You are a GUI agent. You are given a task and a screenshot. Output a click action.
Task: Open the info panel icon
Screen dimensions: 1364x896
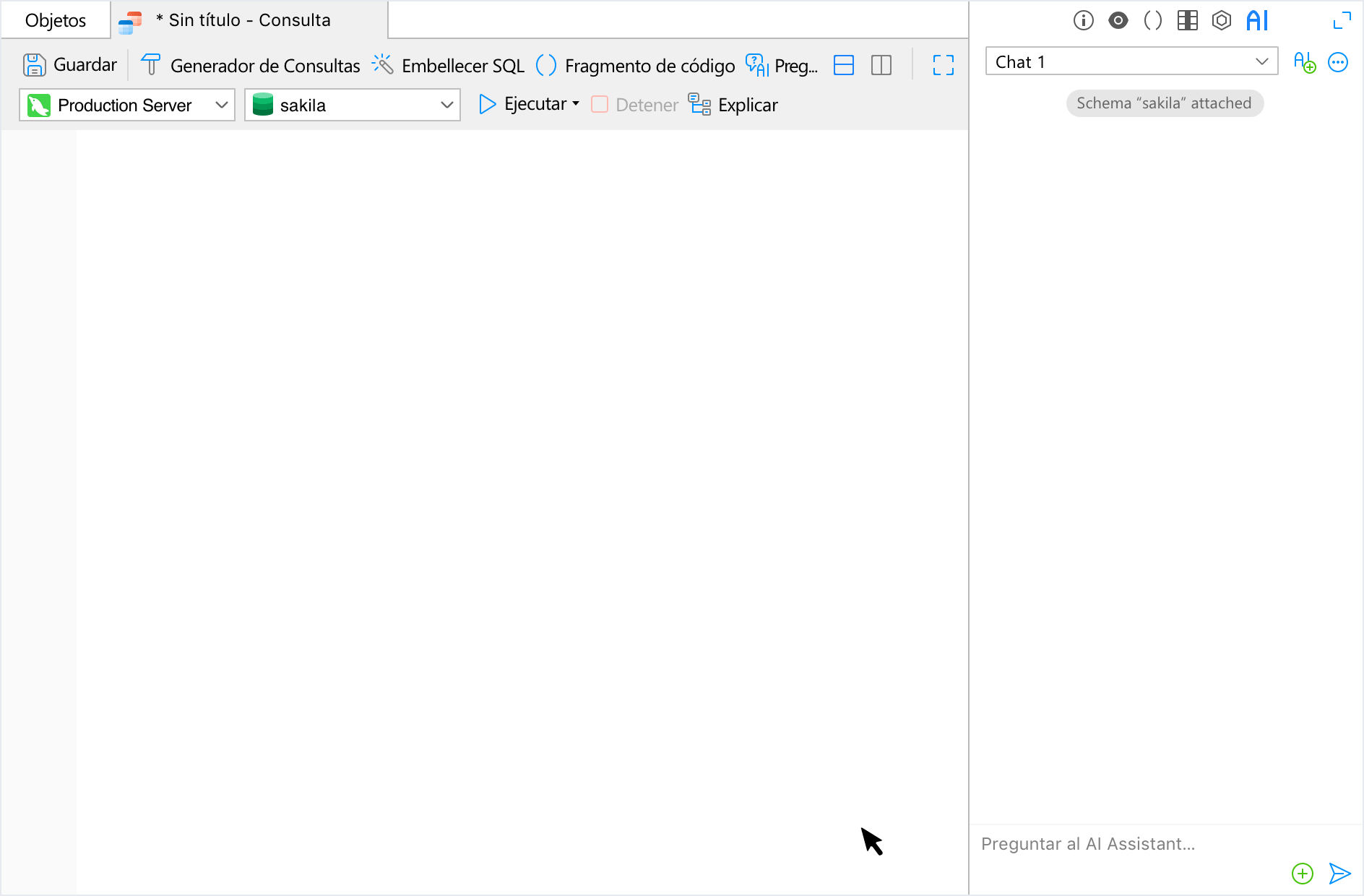(x=1083, y=20)
